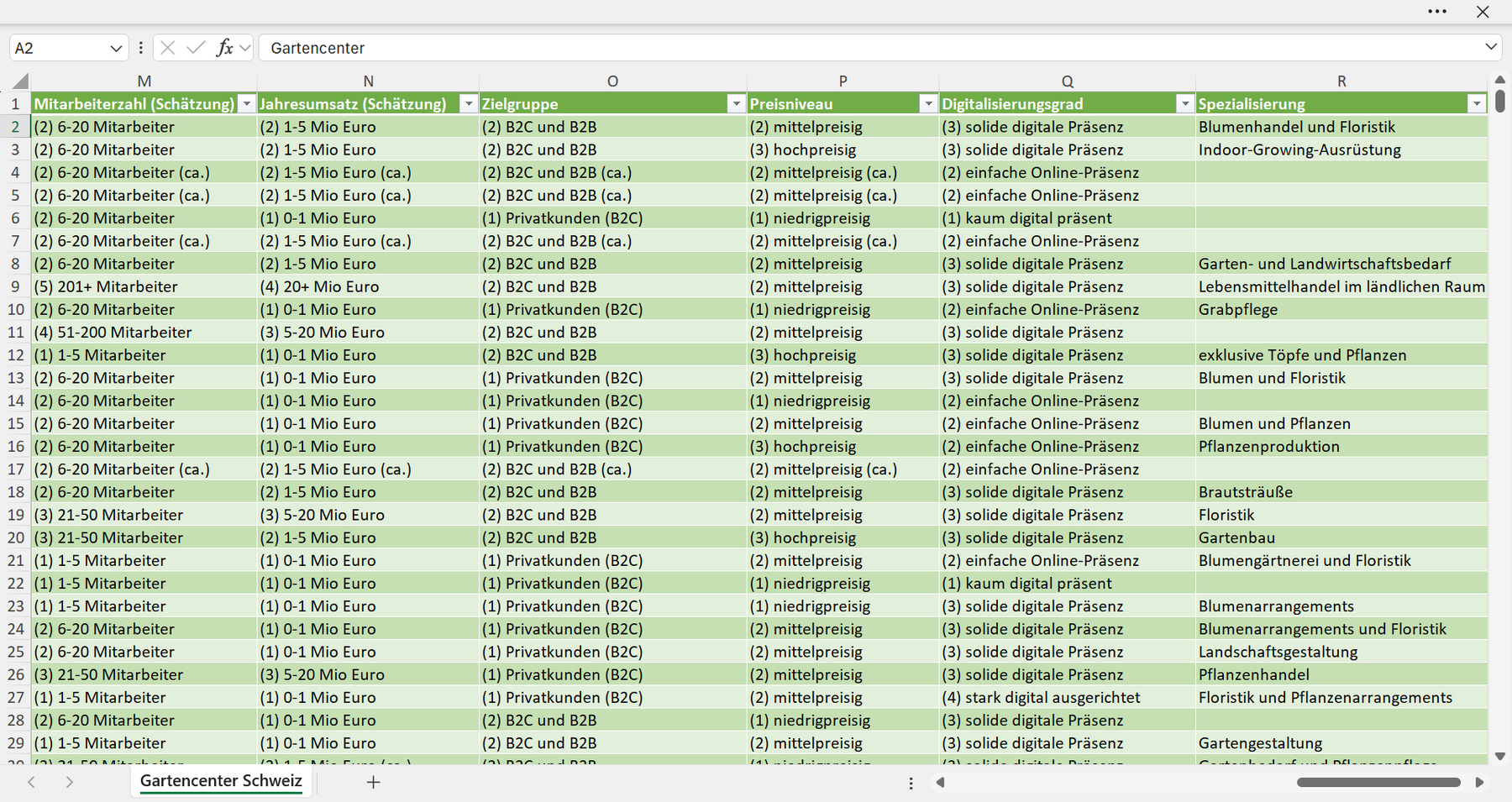
Task: Click the horizontal scrollbar left arrow
Action: 940,783
